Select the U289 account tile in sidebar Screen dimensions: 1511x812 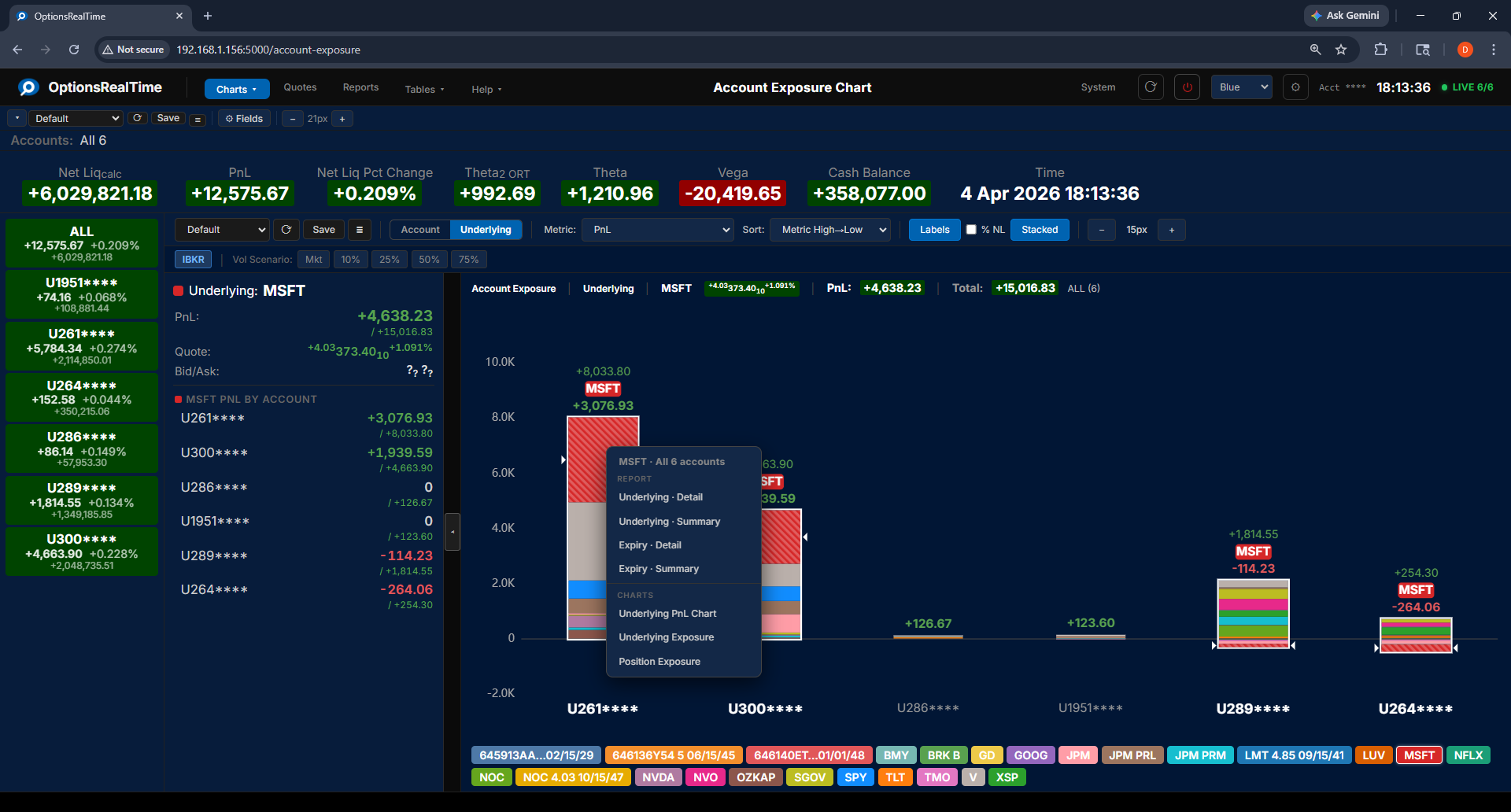82,500
